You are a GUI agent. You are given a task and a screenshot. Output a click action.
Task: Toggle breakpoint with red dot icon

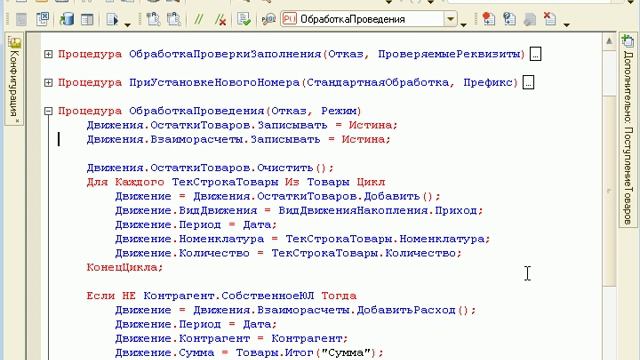(x=488, y=19)
